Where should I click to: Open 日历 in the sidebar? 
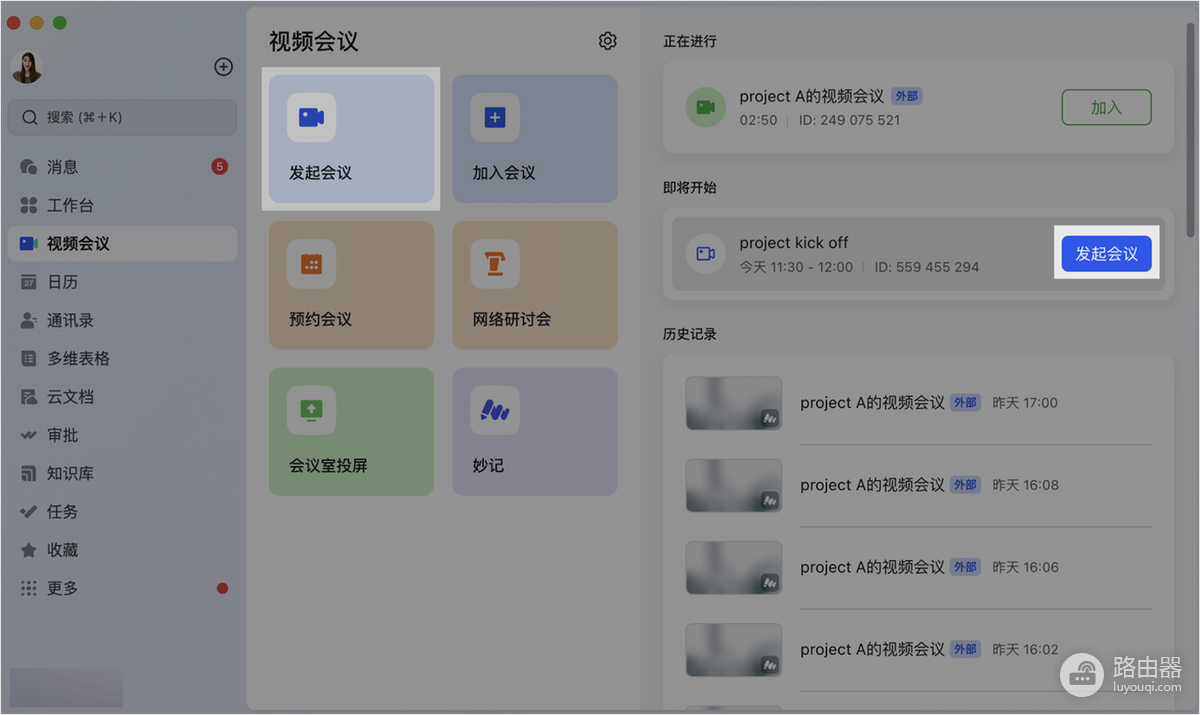[122, 282]
